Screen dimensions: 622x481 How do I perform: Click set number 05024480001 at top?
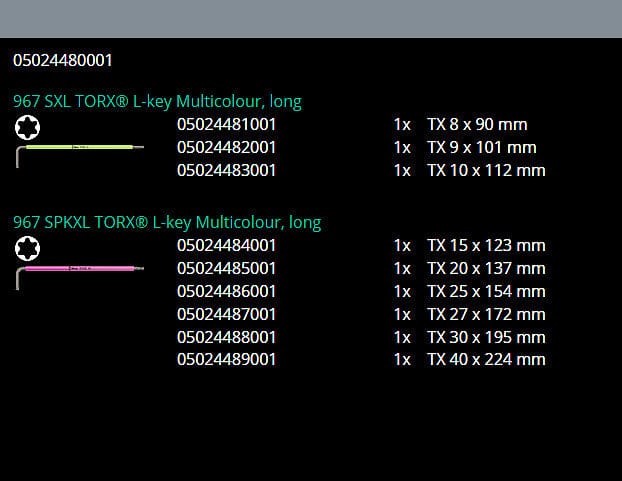(x=63, y=60)
